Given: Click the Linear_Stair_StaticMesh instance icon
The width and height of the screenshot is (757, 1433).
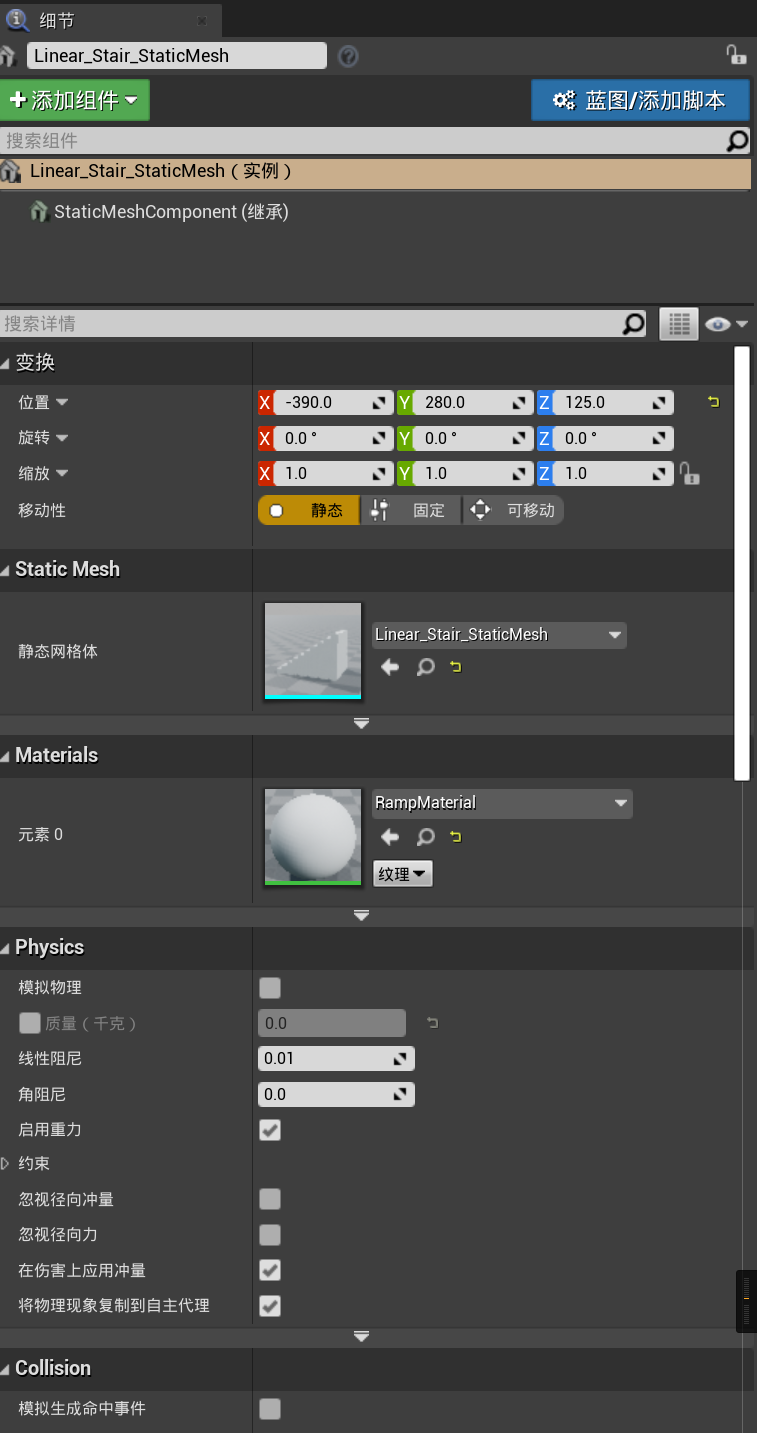Looking at the screenshot, I should coord(11,171).
